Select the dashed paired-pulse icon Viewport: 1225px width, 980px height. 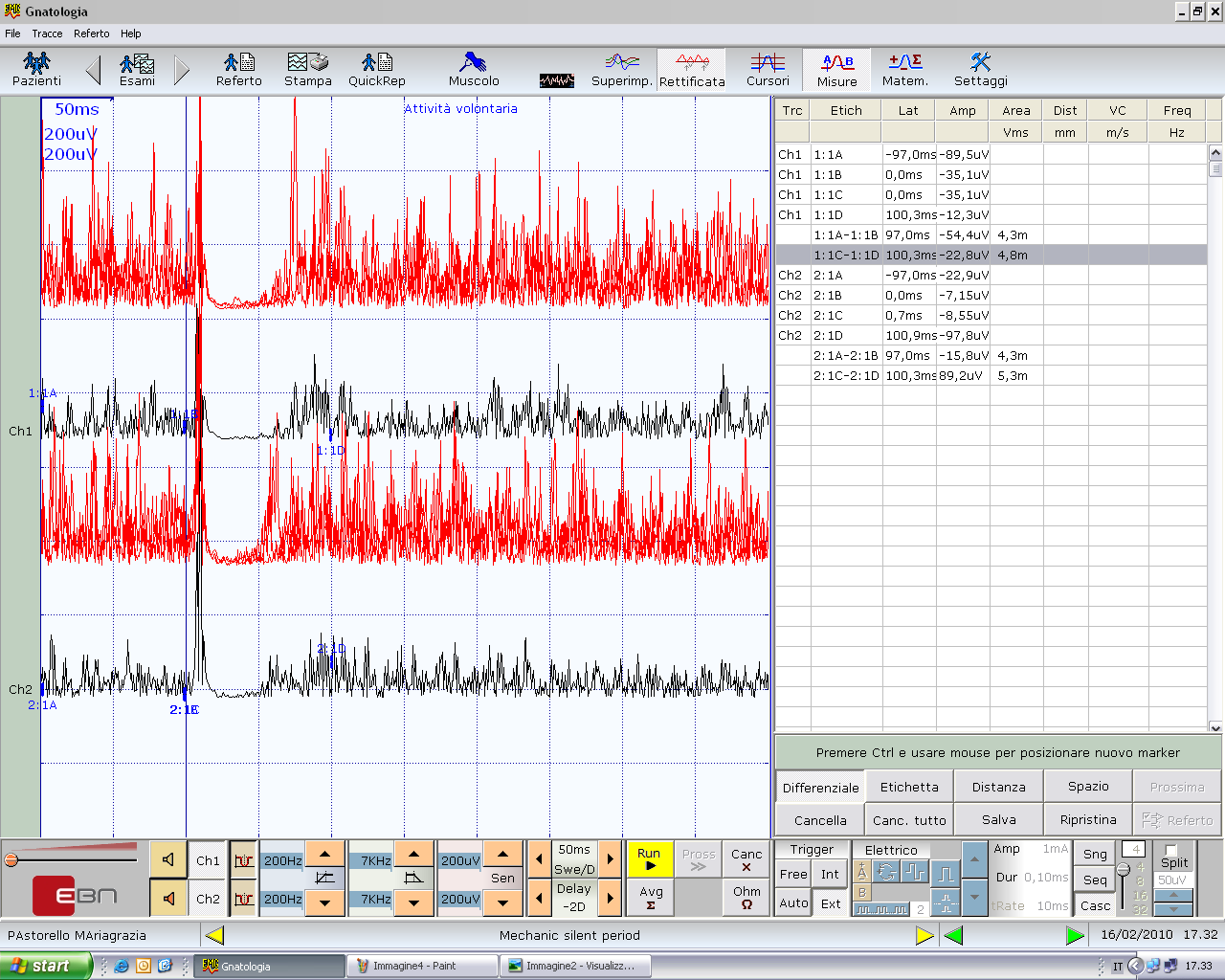946,902
